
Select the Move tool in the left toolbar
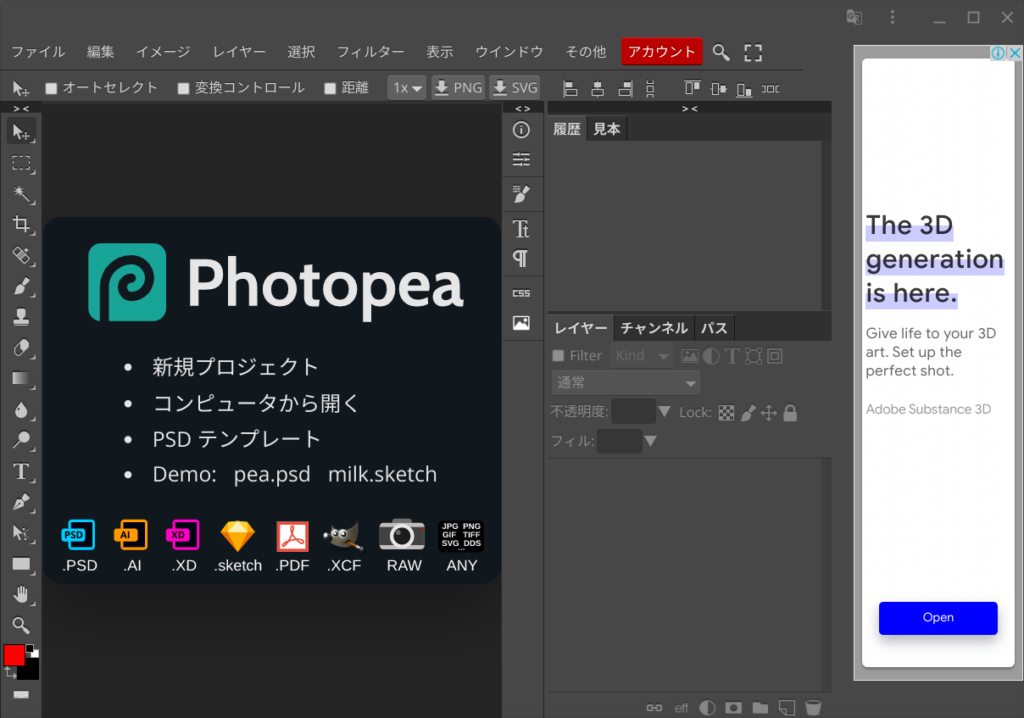point(21,133)
